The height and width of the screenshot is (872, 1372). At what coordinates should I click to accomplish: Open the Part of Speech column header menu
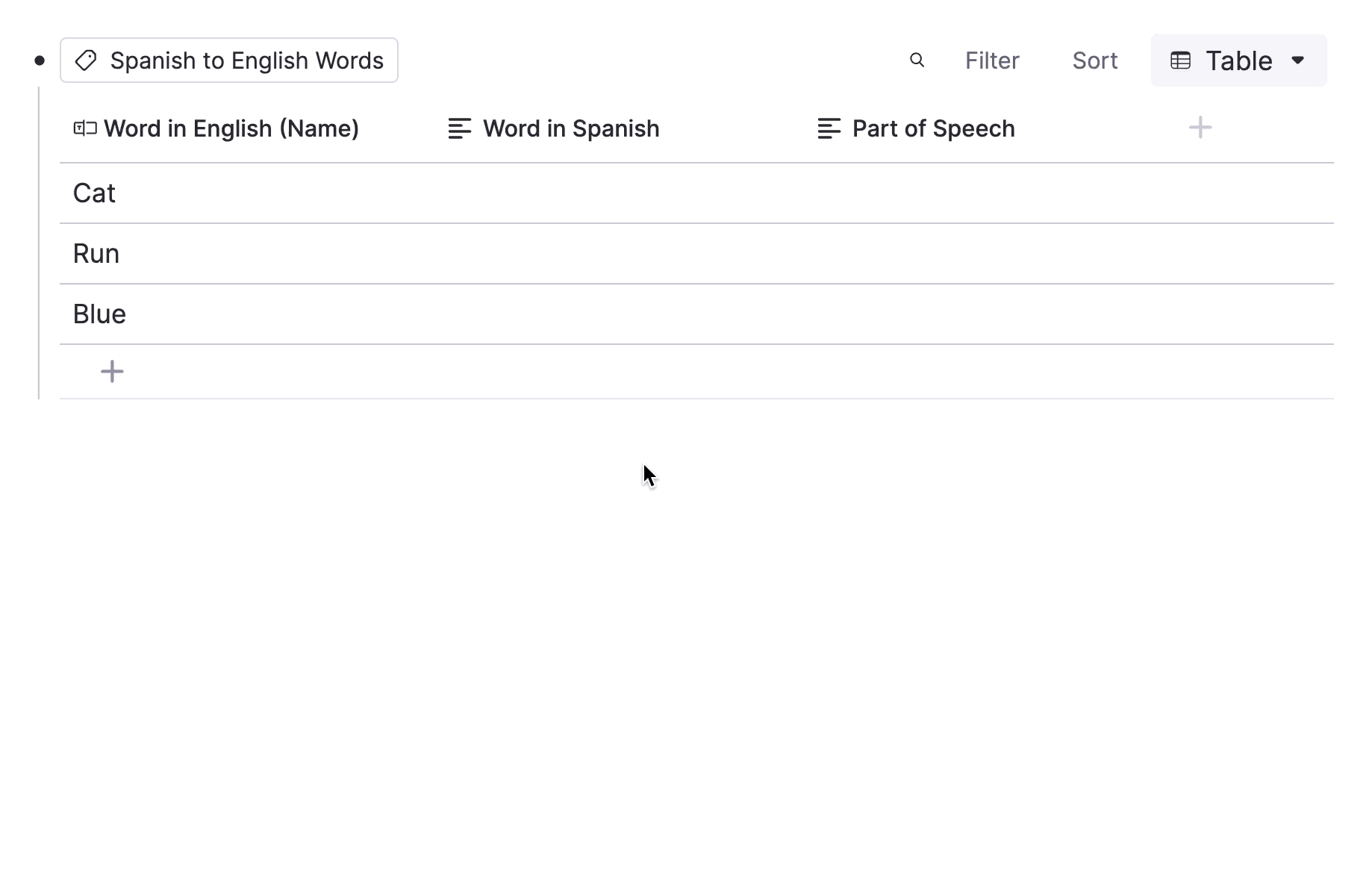tap(933, 128)
